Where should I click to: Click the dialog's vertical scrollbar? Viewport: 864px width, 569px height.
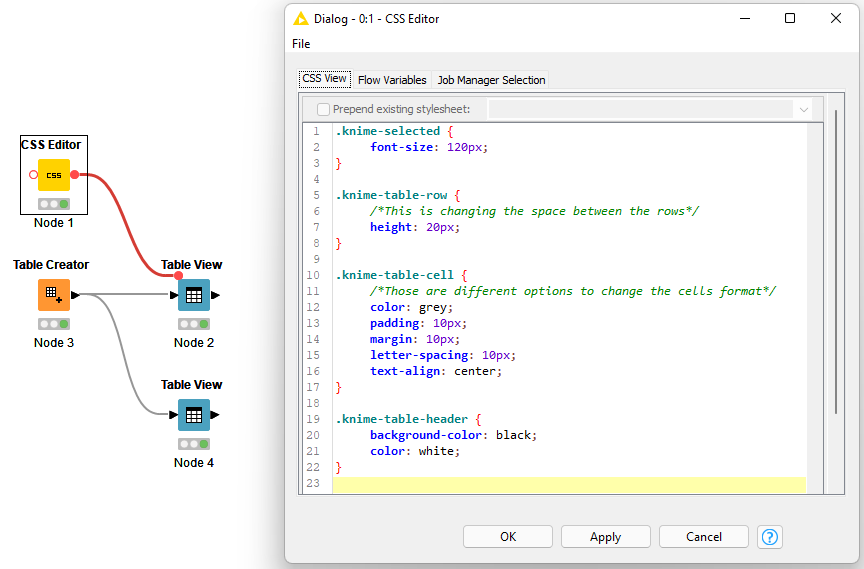coord(836,260)
